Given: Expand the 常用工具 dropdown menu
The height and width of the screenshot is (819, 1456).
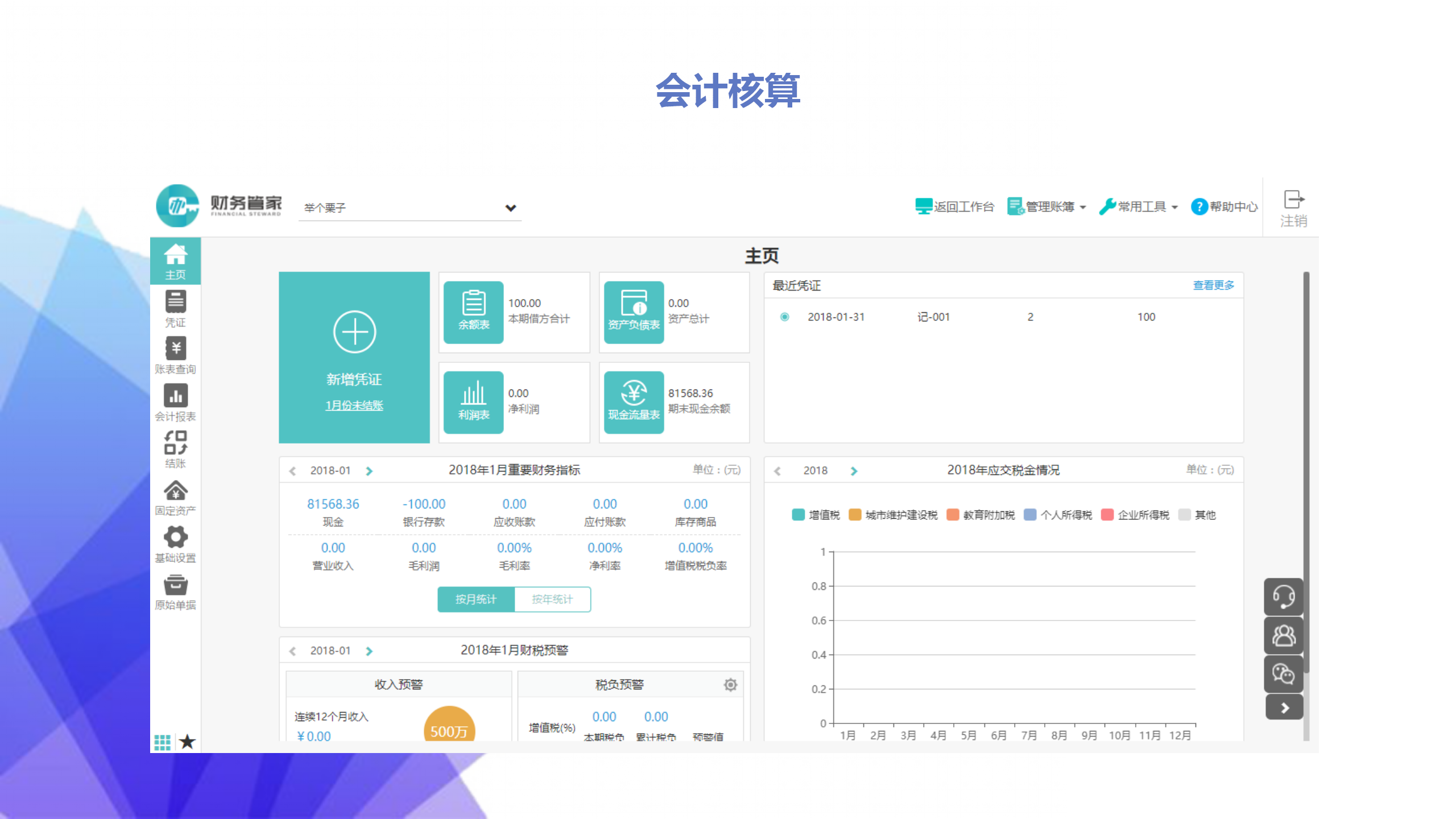Looking at the screenshot, I should coord(1139,206).
